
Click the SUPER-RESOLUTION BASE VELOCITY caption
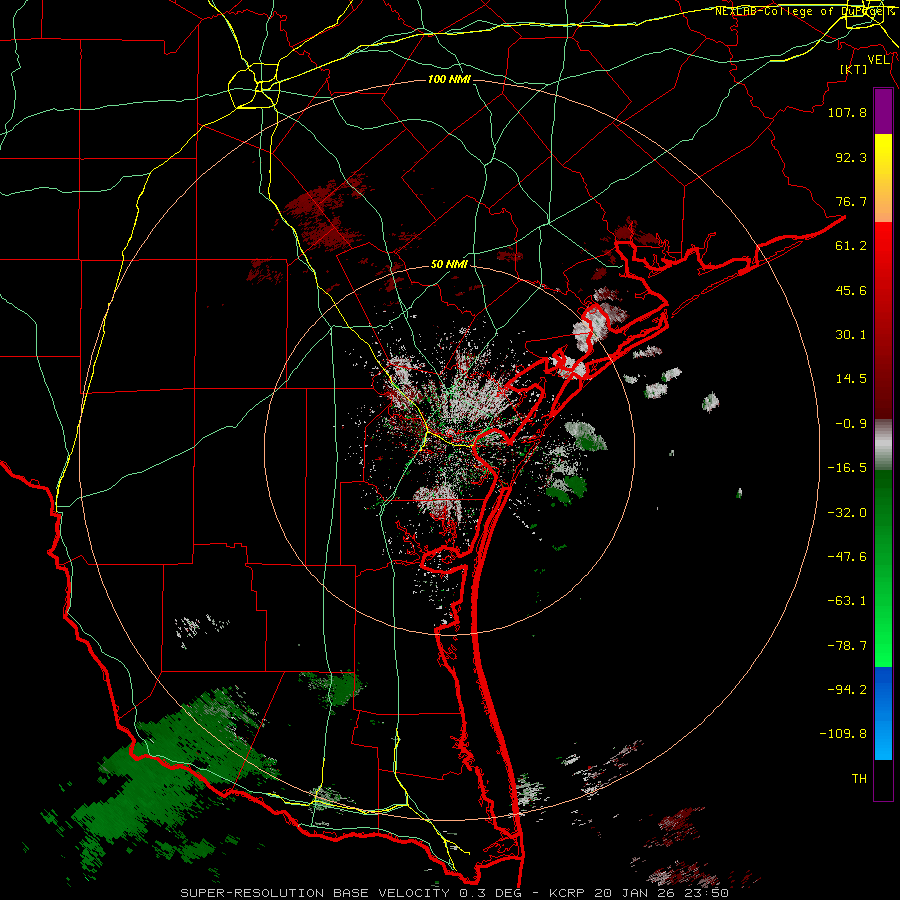[x=315, y=893]
